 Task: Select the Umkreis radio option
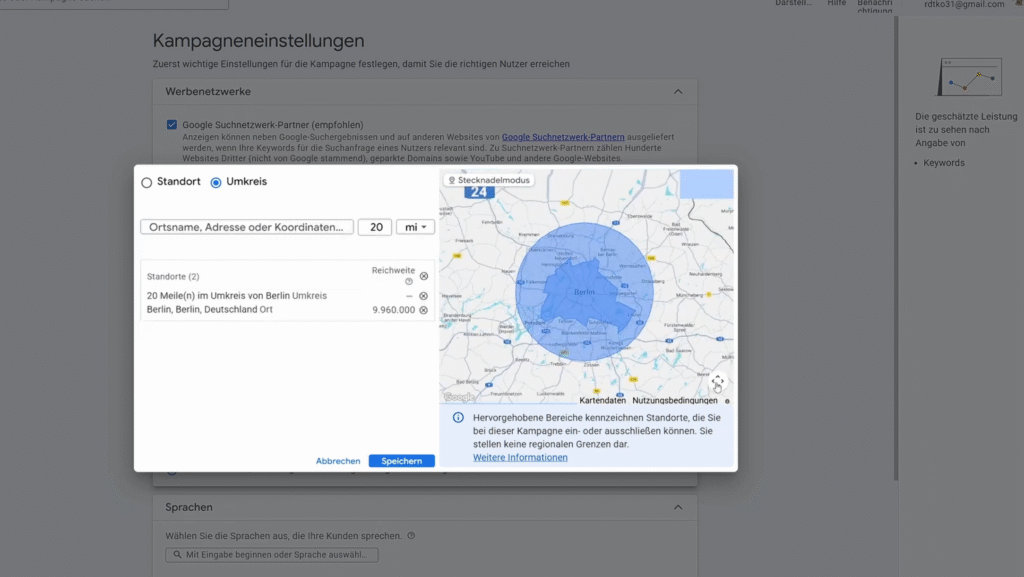point(216,182)
